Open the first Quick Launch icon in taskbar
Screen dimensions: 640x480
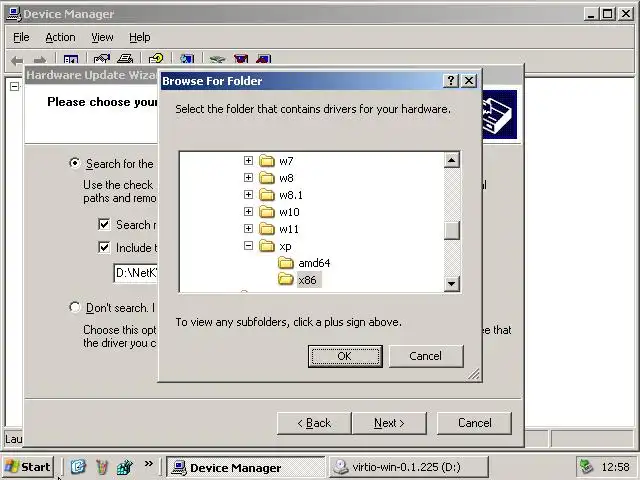click(78, 467)
